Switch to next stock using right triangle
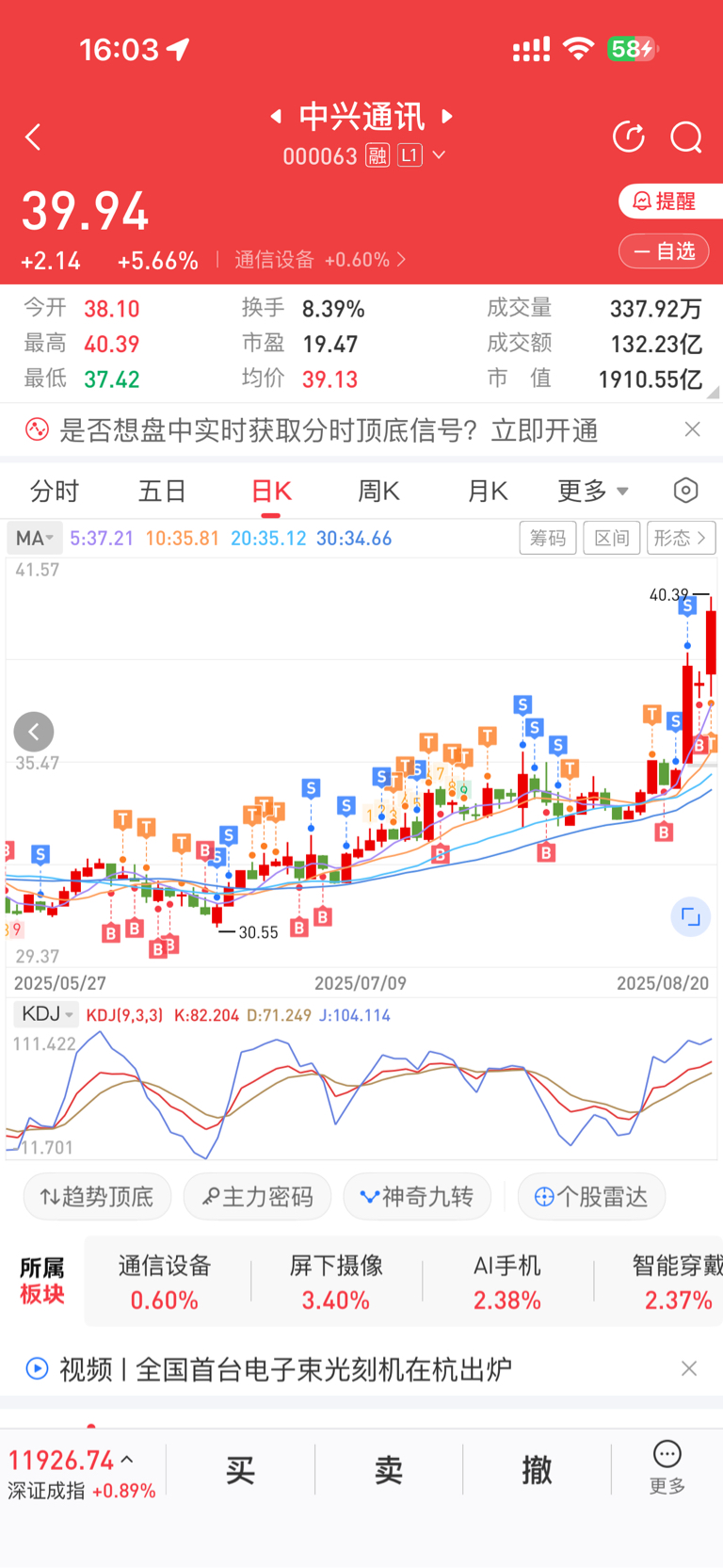 coord(448,117)
